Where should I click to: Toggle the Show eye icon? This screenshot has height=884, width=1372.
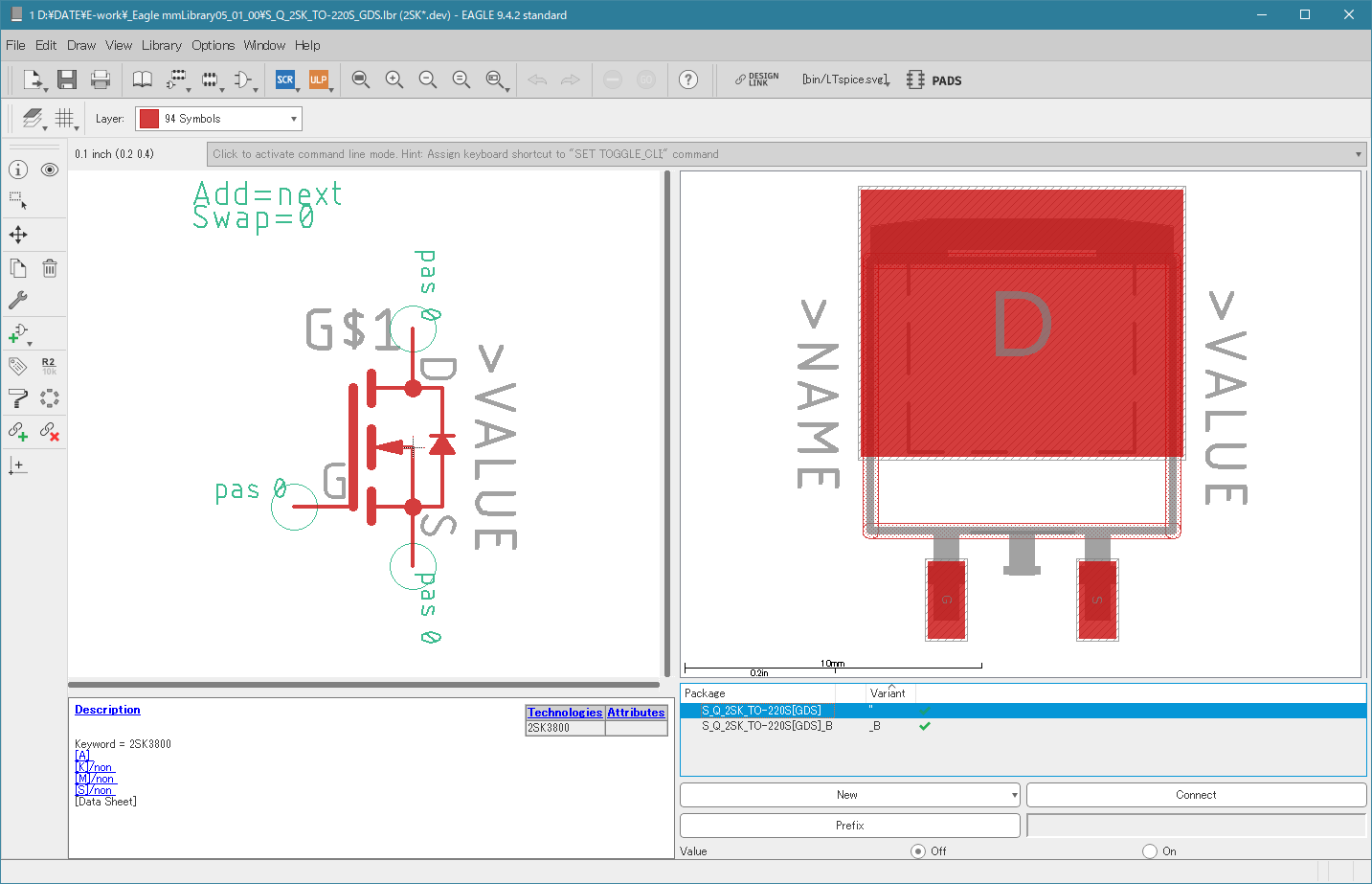click(50, 170)
